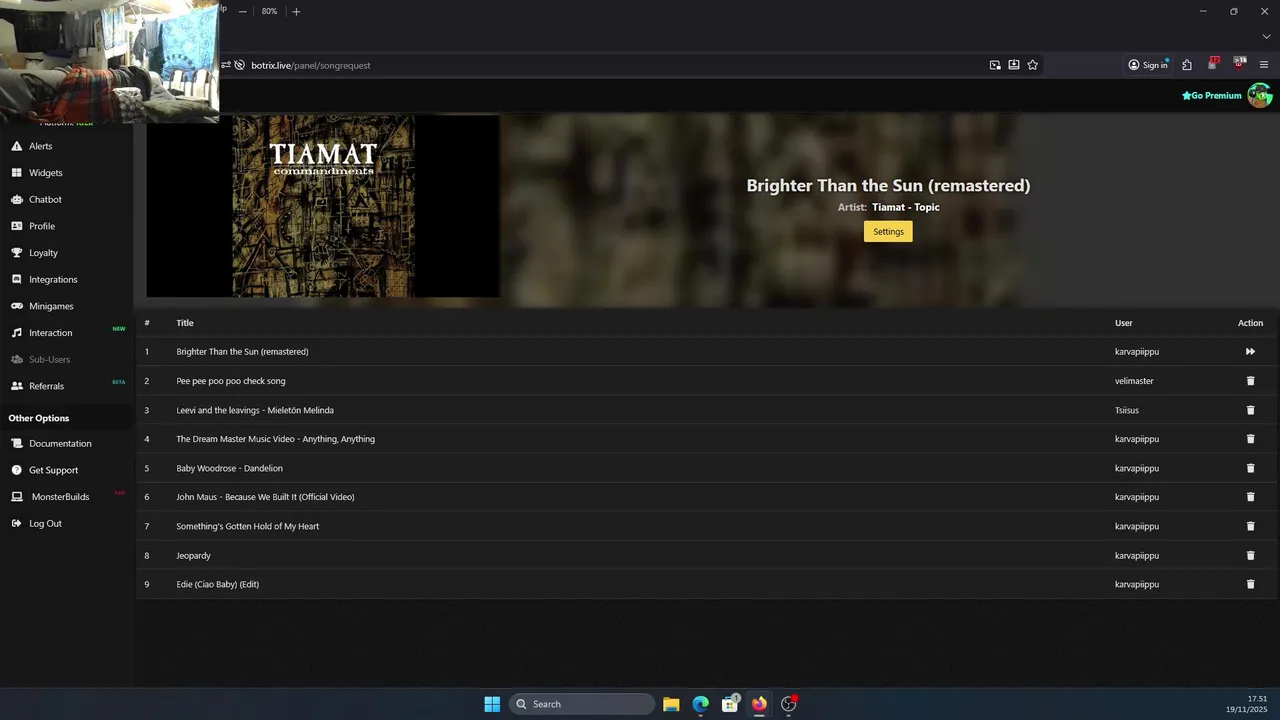Click the Tiamat - Topic artist name

pyautogui.click(x=906, y=207)
